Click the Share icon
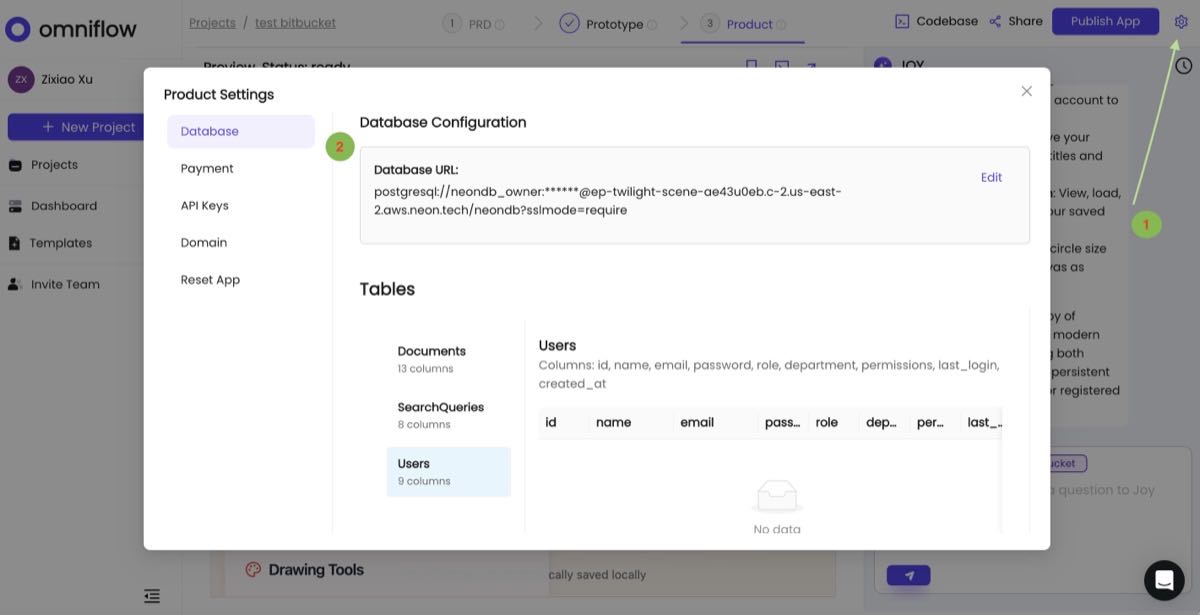 point(1016,20)
